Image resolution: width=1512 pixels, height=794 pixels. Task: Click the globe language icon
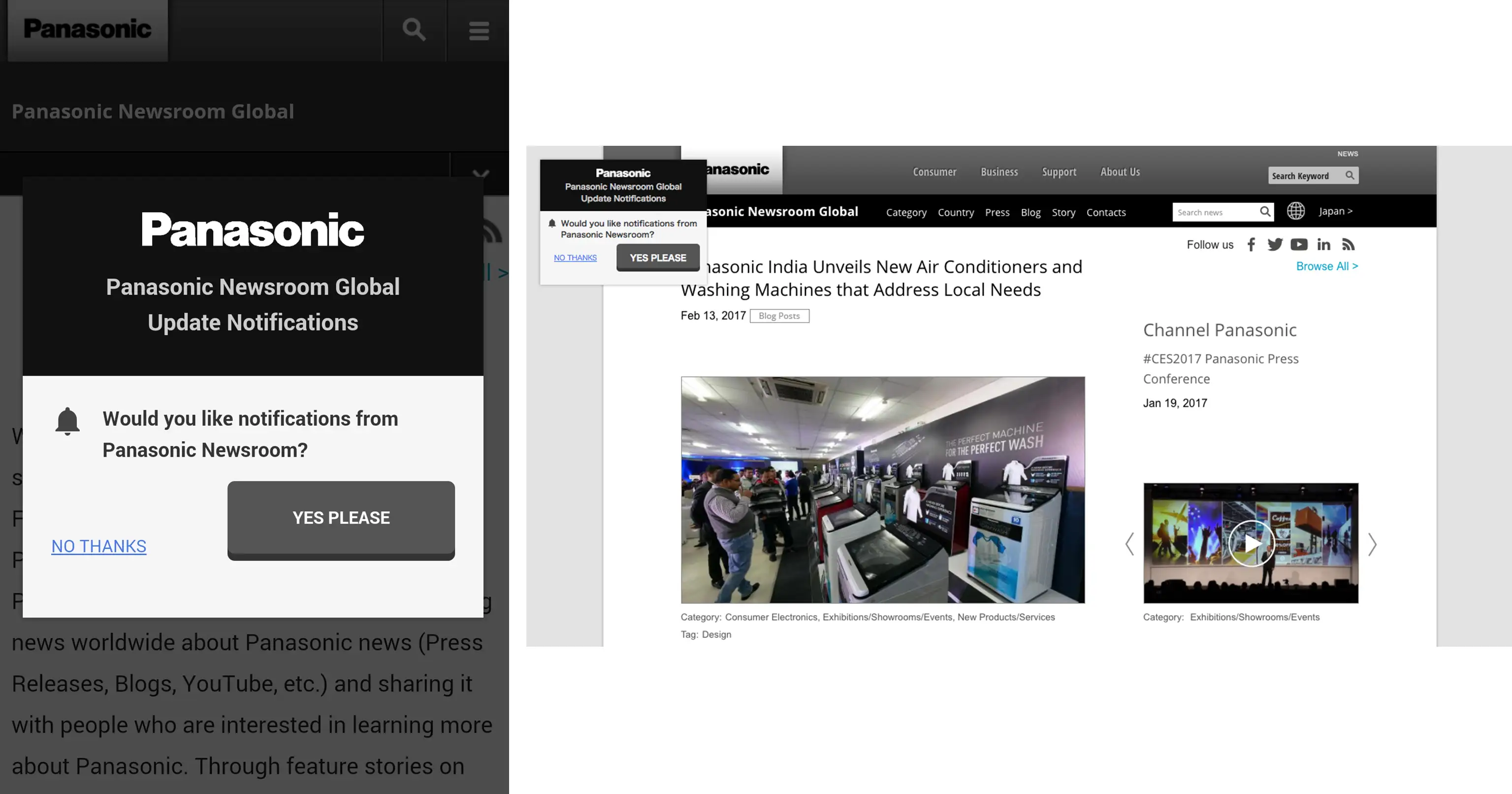(x=1295, y=211)
